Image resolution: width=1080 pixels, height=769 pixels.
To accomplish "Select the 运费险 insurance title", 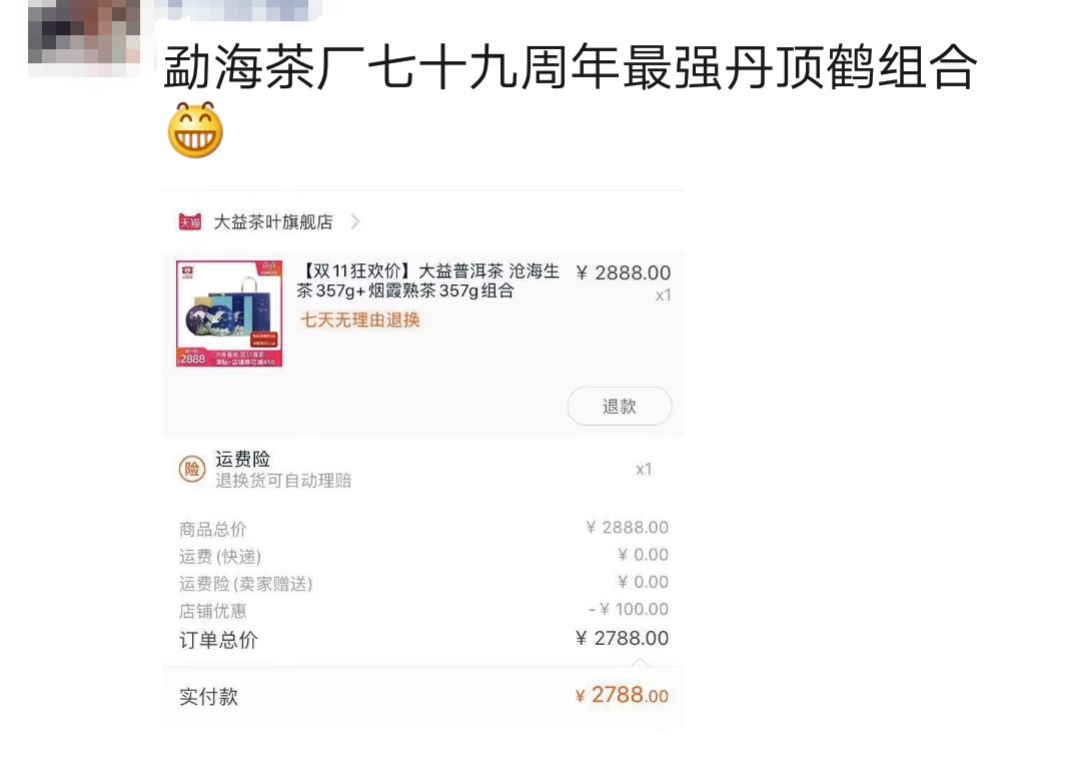I will [242, 459].
